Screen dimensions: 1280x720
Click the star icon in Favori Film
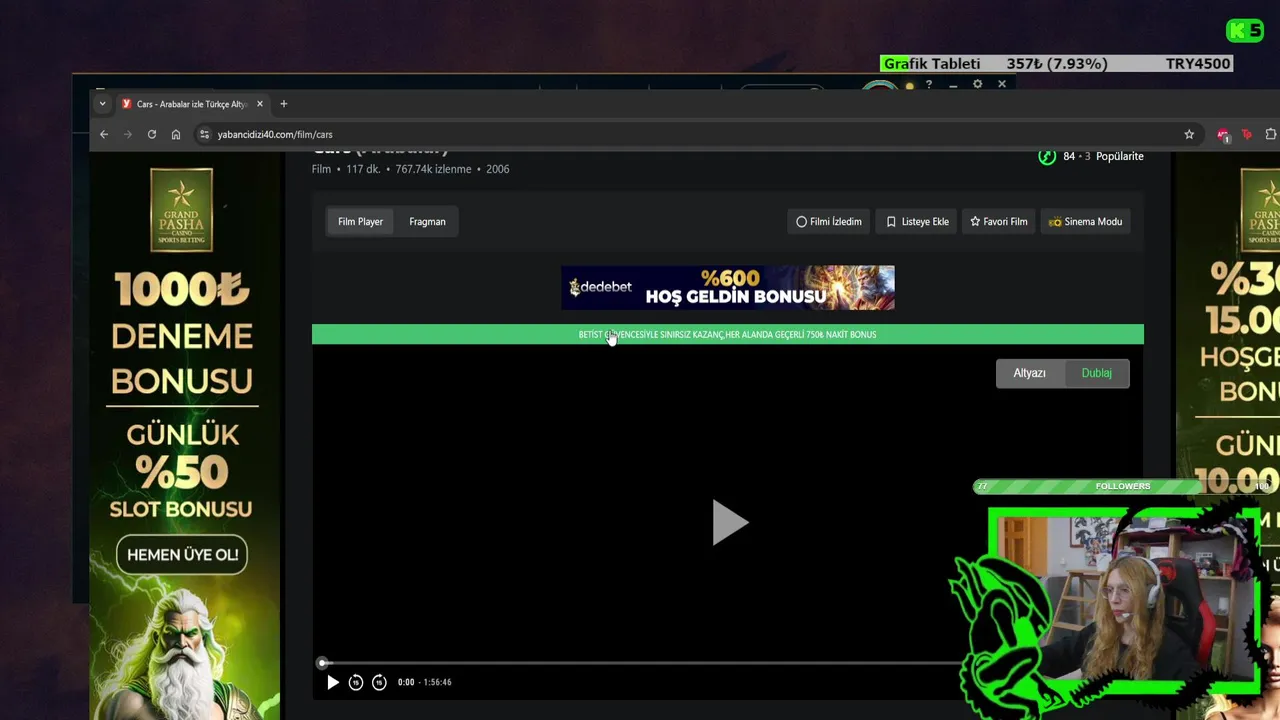pos(975,222)
